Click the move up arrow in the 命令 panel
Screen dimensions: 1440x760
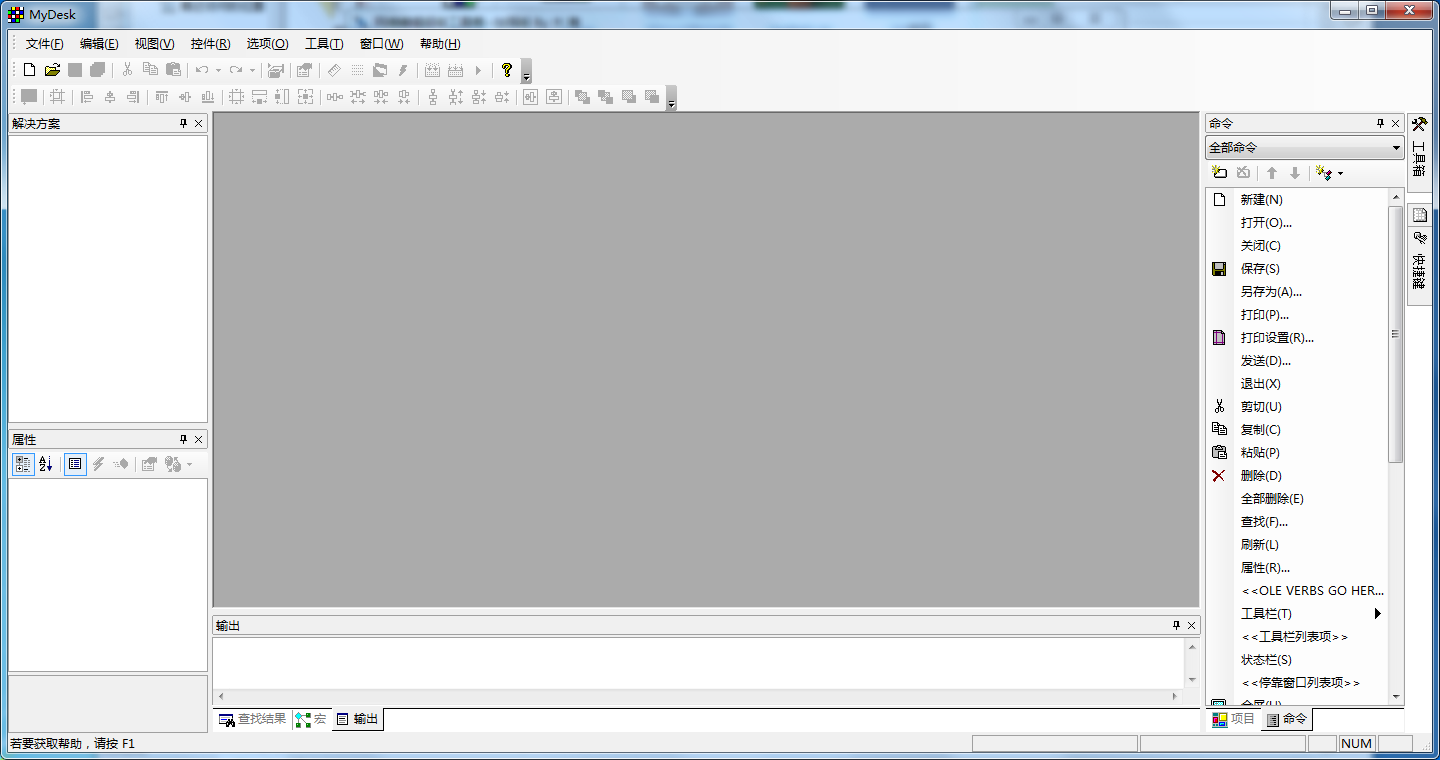coord(1272,173)
